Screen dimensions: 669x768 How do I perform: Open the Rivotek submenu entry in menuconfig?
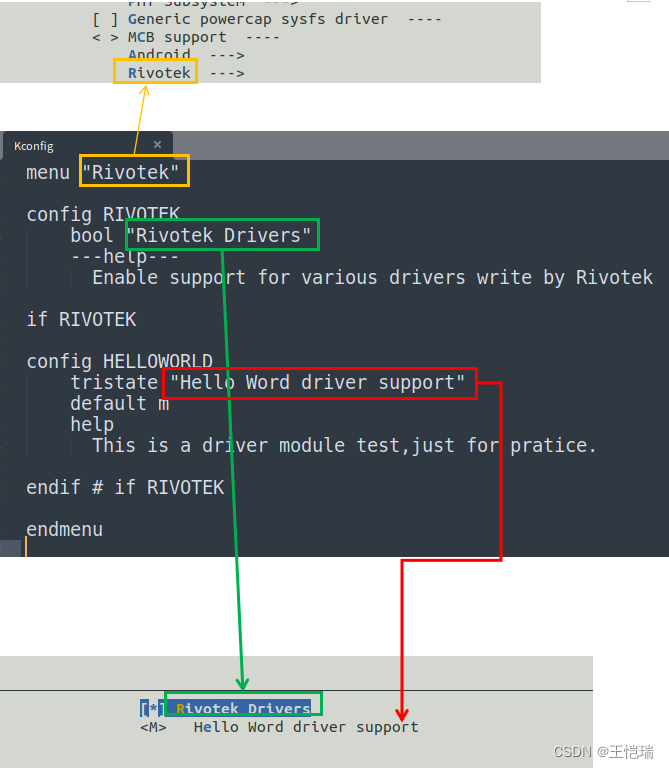tap(159, 73)
